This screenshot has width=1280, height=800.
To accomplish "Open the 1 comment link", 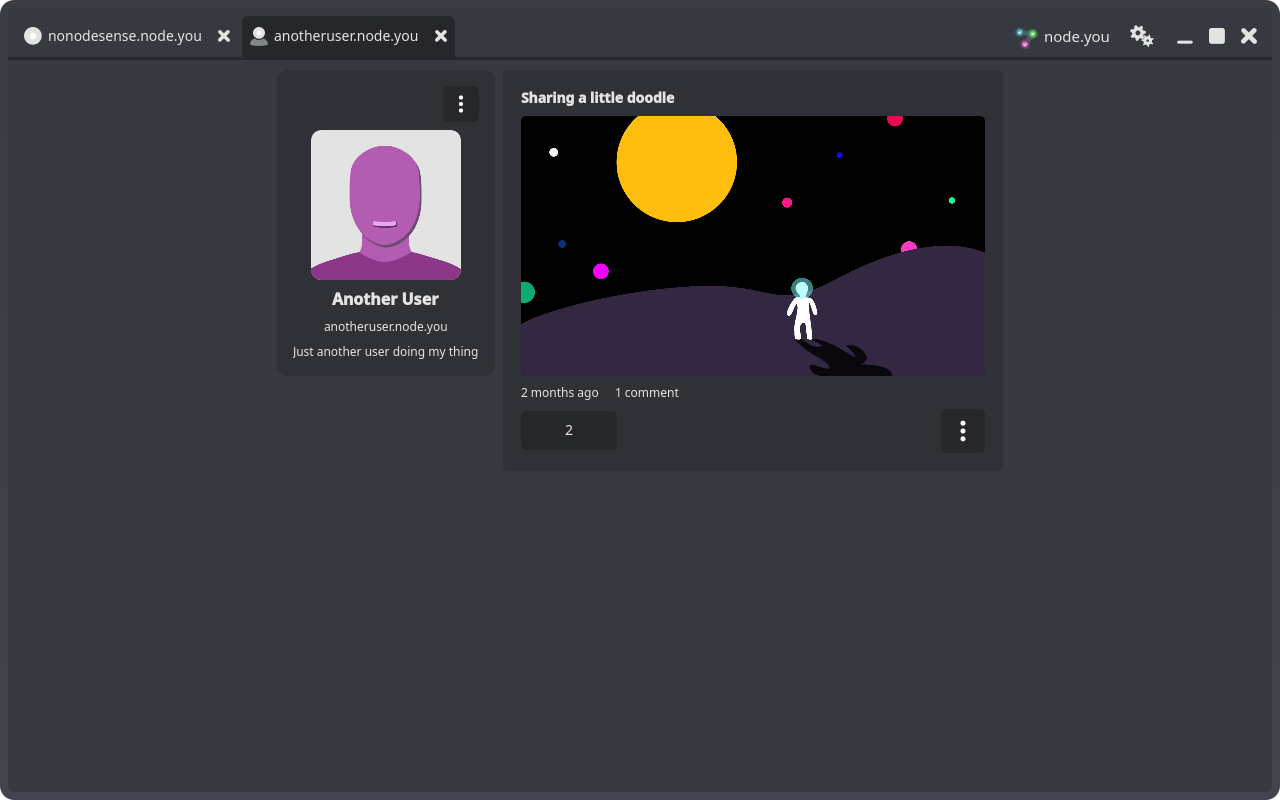I will coord(647,393).
